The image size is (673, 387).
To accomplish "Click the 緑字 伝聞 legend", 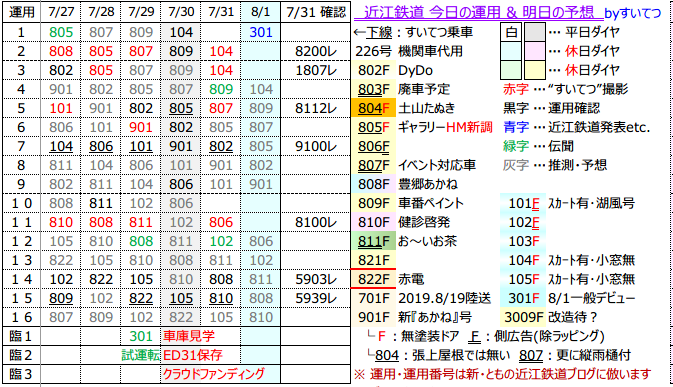I will (x=538, y=146).
